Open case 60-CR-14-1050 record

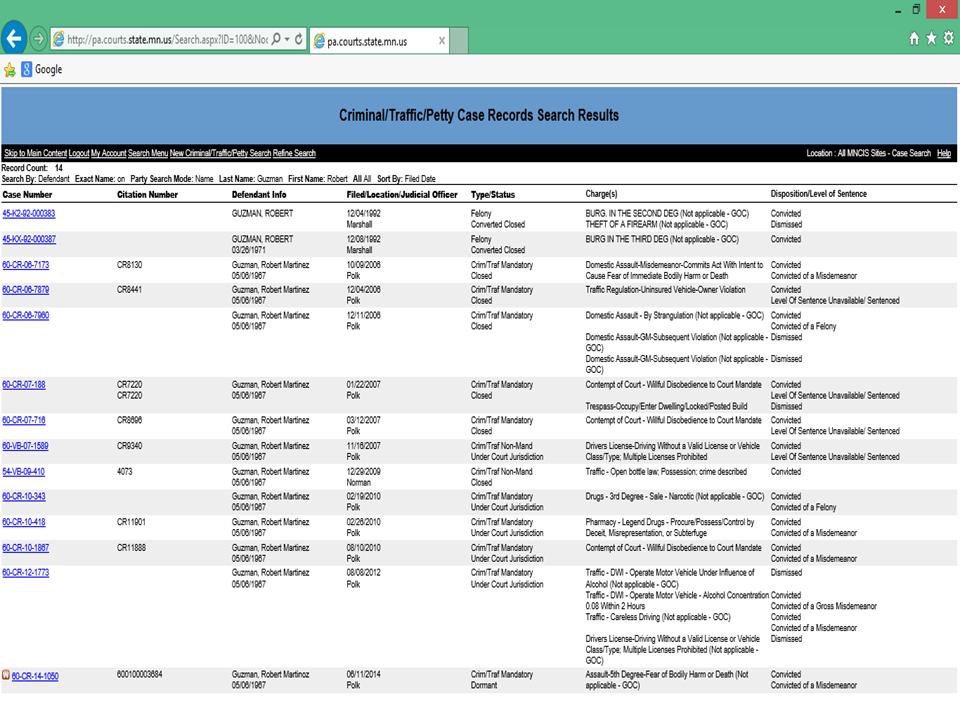(35, 676)
